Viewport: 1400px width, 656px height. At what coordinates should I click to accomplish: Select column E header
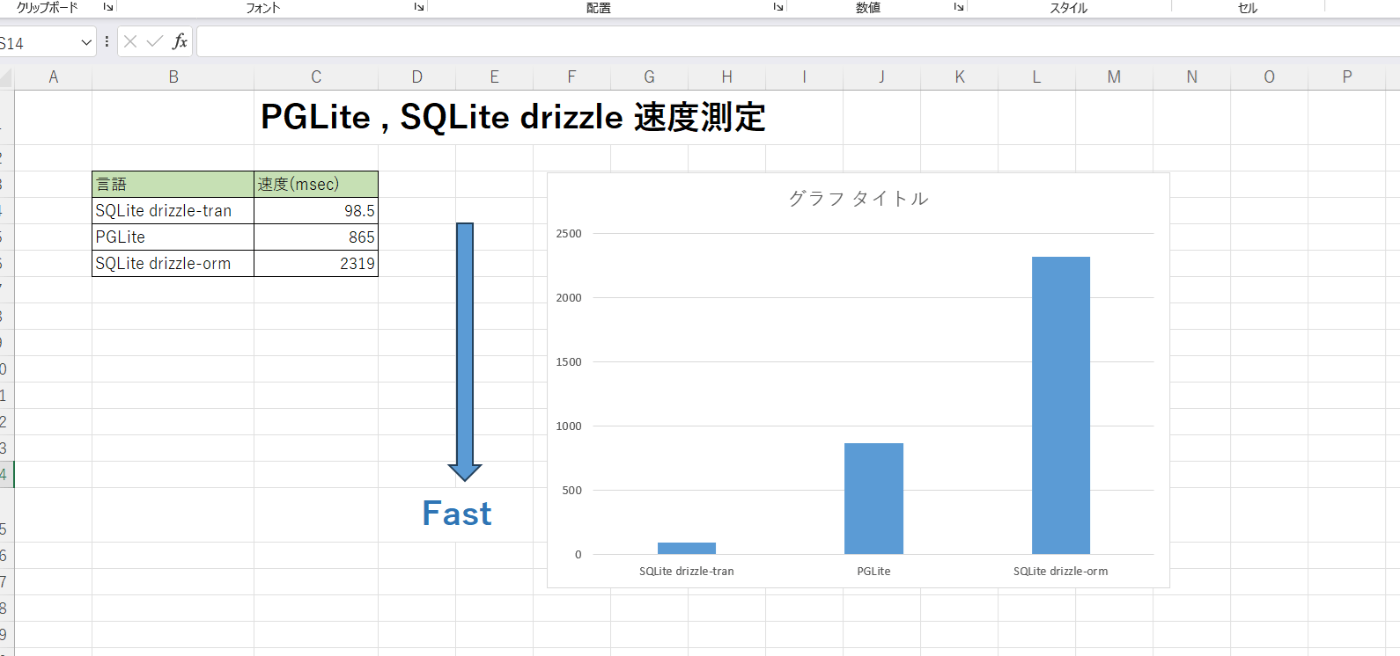coord(494,77)
